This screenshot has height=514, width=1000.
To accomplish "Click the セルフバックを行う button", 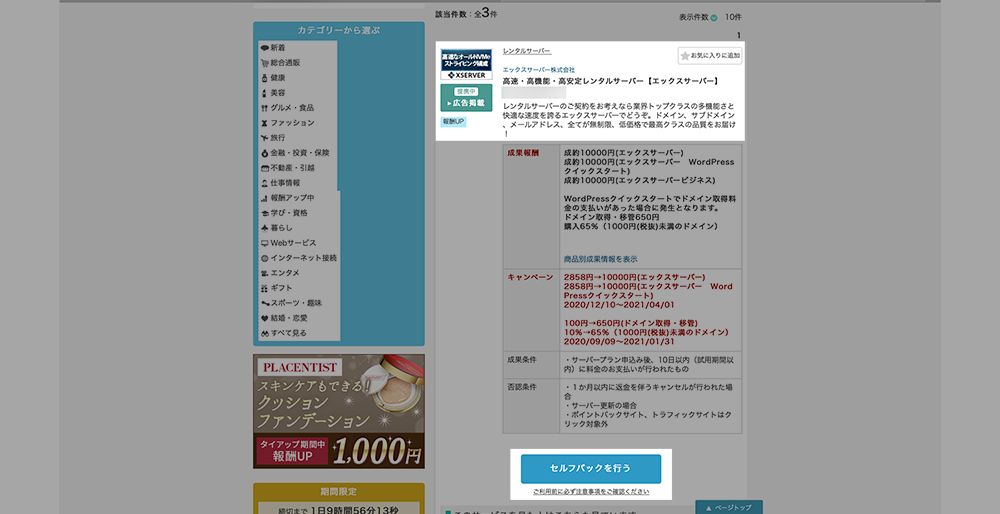I will click(591, 469).
